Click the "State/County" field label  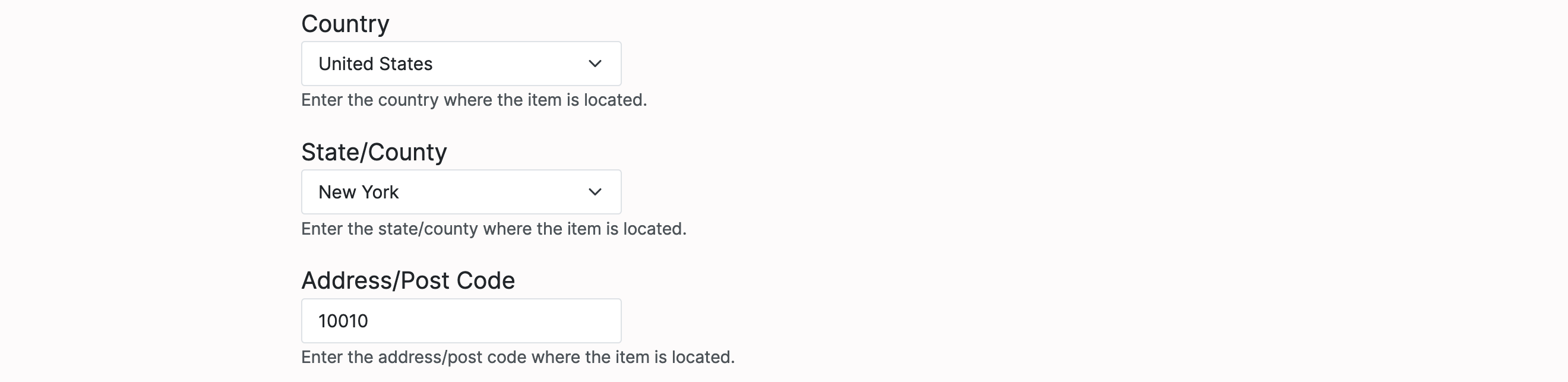(x=374, y=152)
